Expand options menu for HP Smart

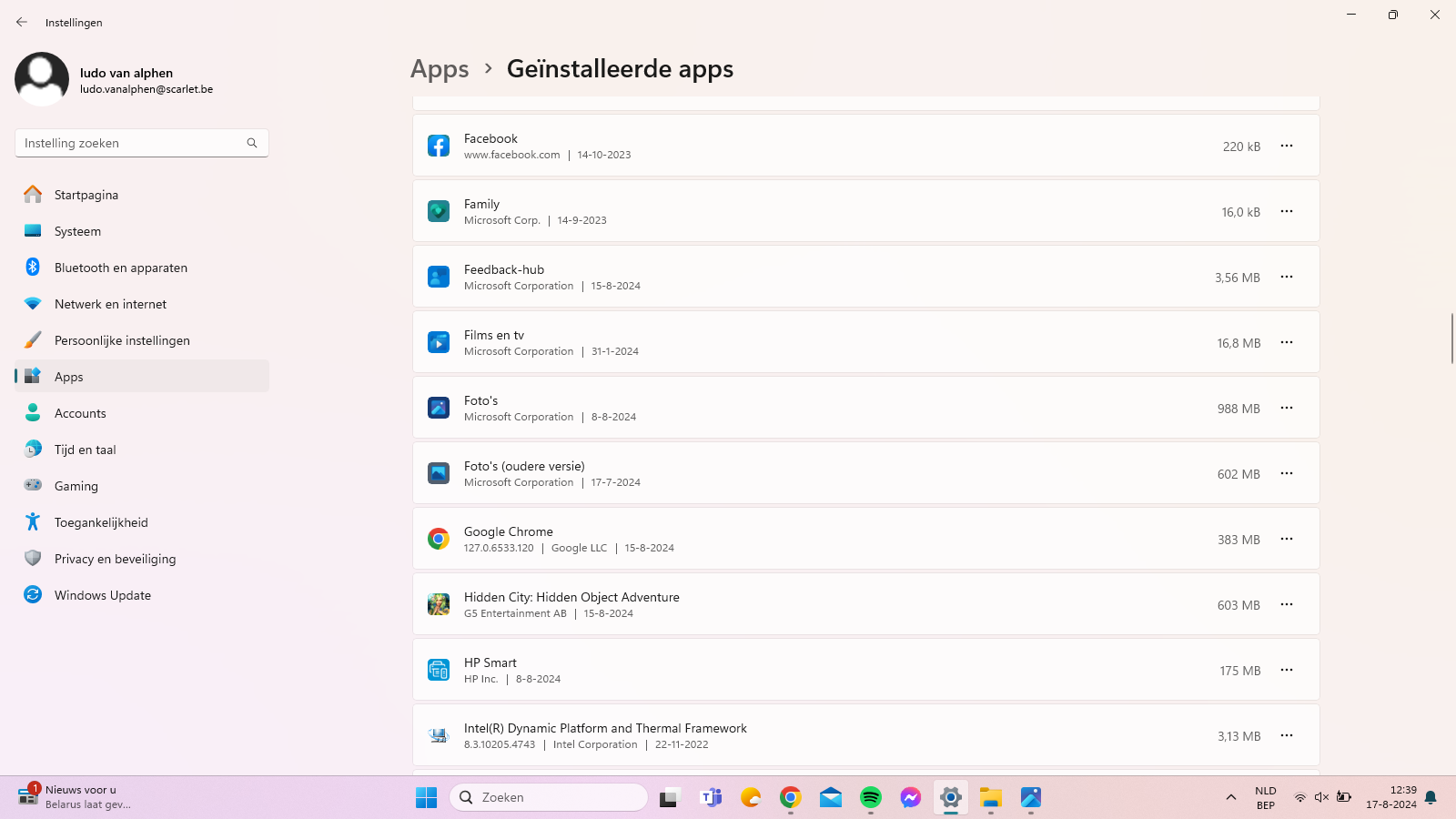click(x=1287, y=670)
